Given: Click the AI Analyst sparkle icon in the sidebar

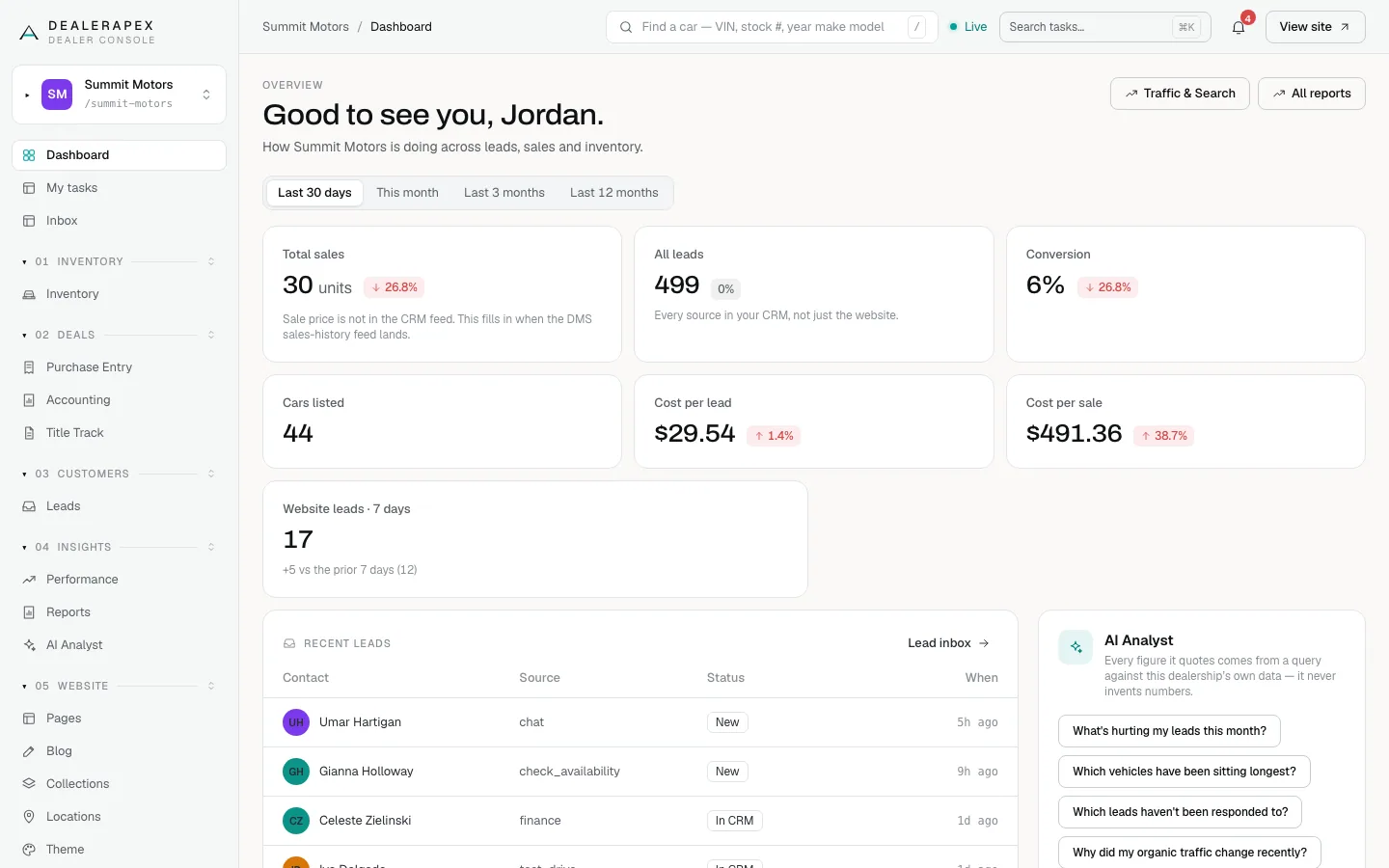Looking at the screenshot, I should pos(29,645).
